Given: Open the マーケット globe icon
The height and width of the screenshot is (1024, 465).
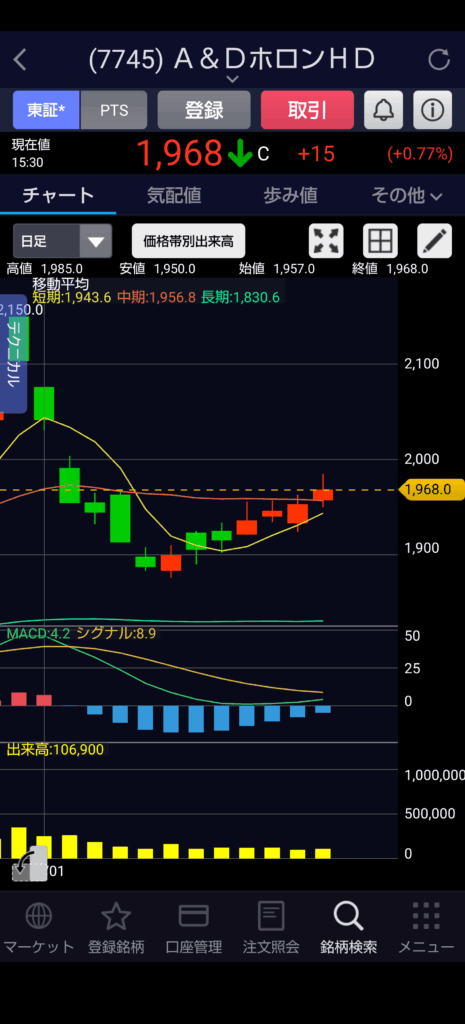Looking at the screenshot, I should [39, 916].
